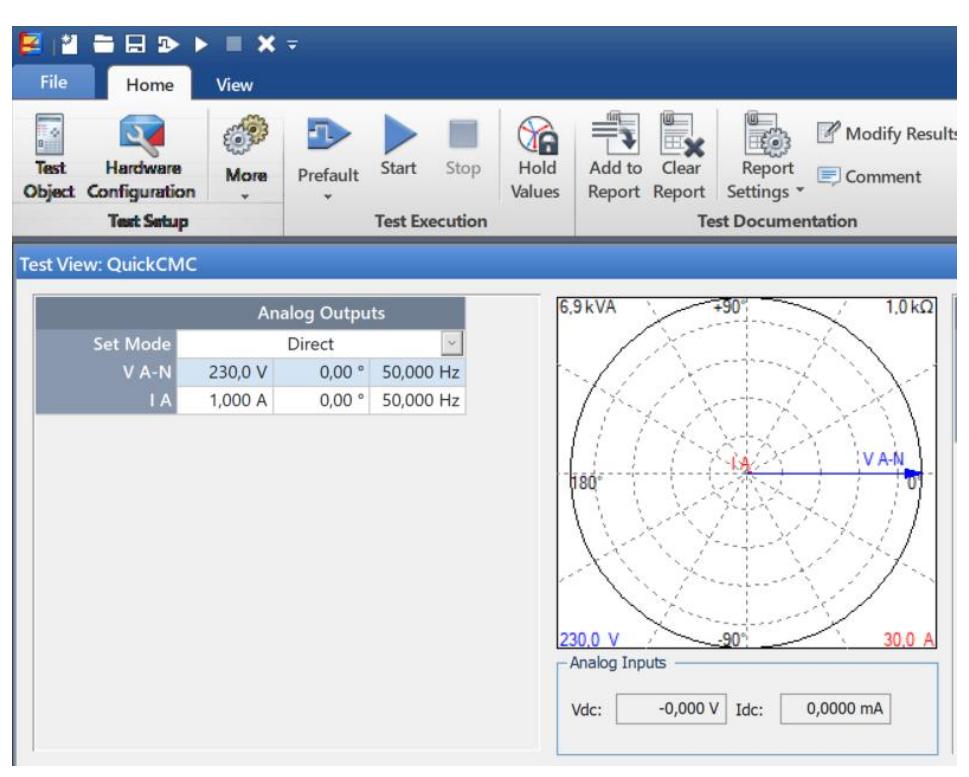Viewport: 969px width, 777px height.
Task: Select the I A row header
Action: click(x=106, y=400)
